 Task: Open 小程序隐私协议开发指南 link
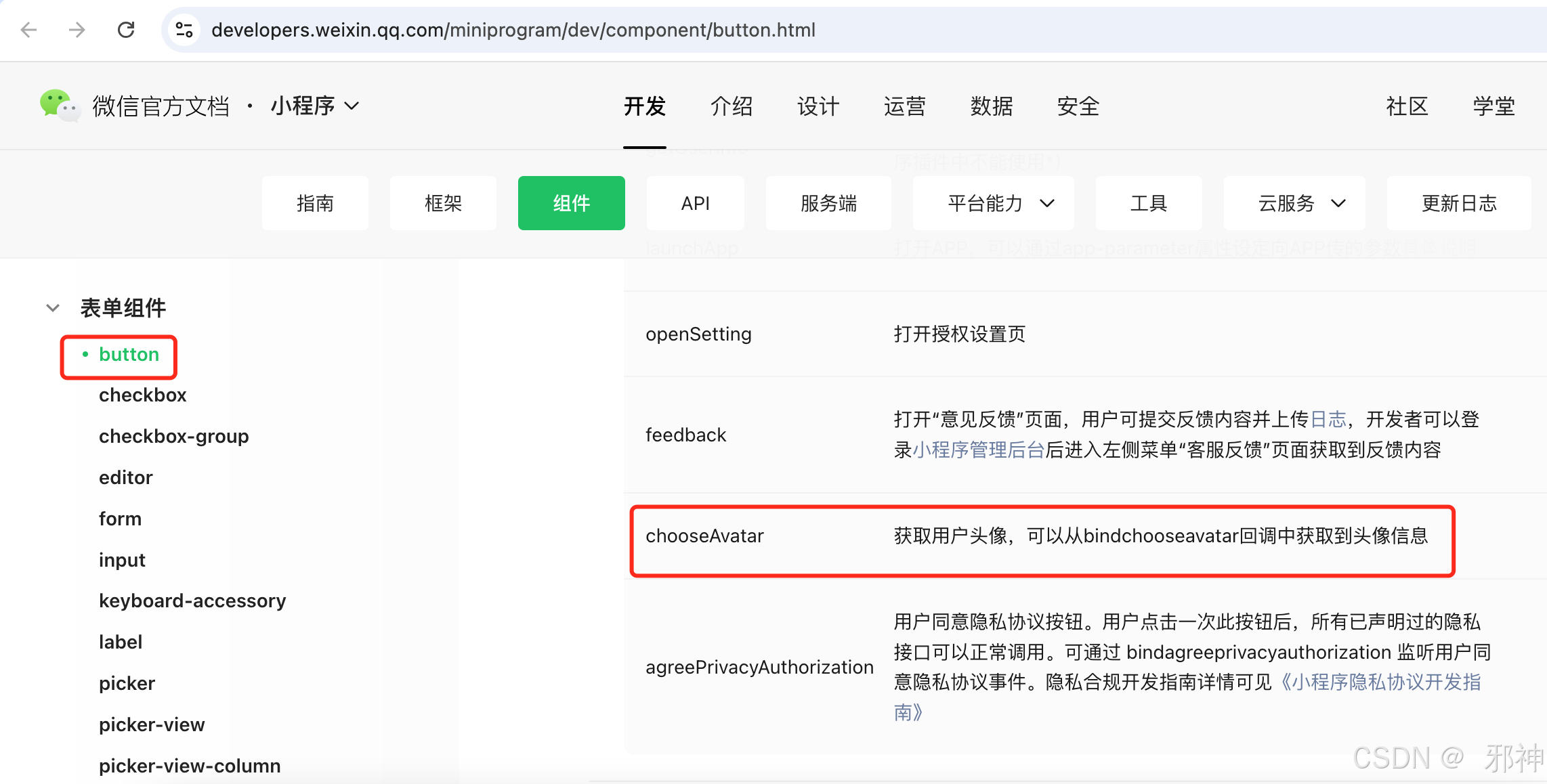(x=1379, y=682)
